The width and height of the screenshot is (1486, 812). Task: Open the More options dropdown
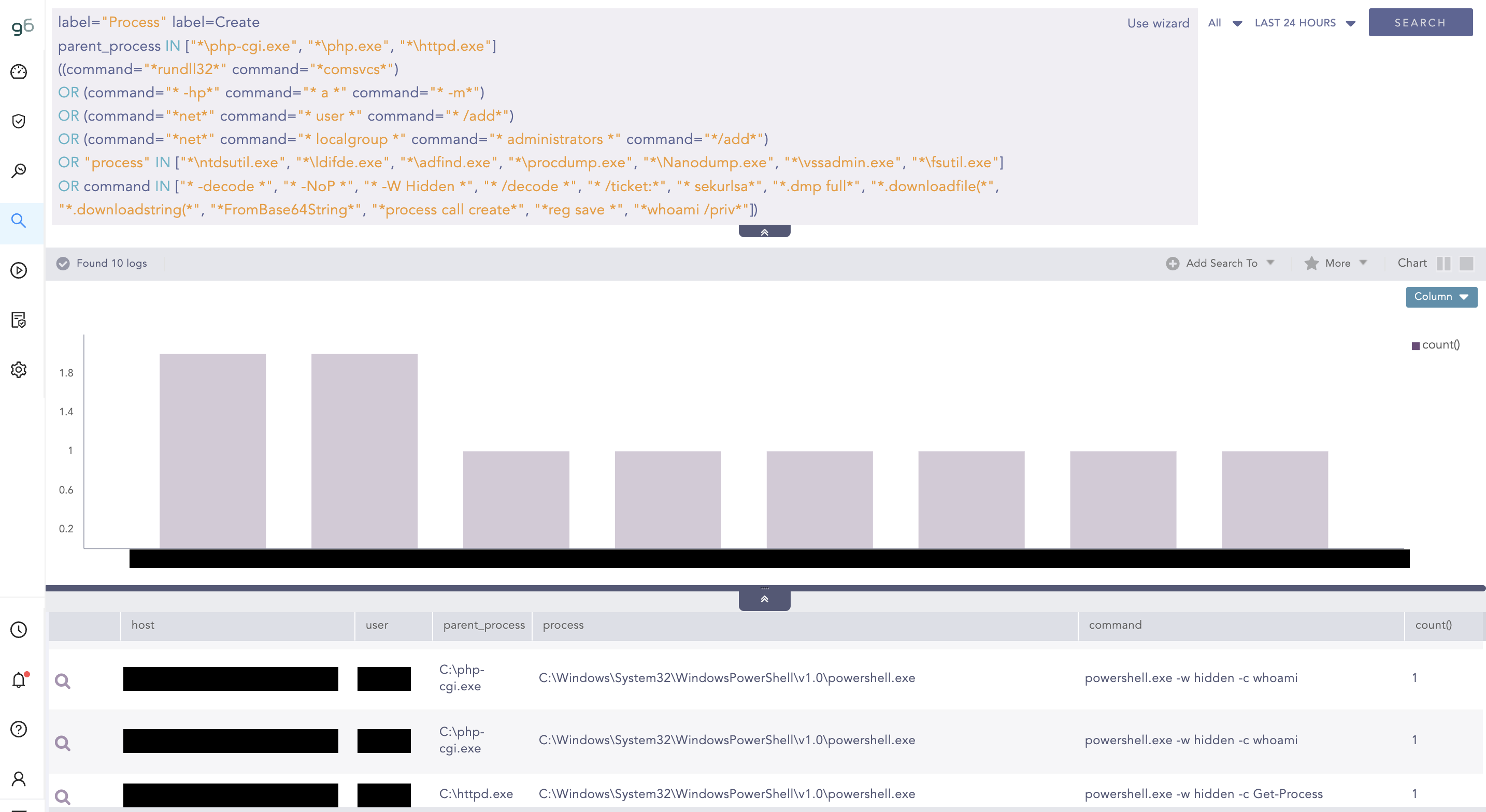pos(1336,264)
